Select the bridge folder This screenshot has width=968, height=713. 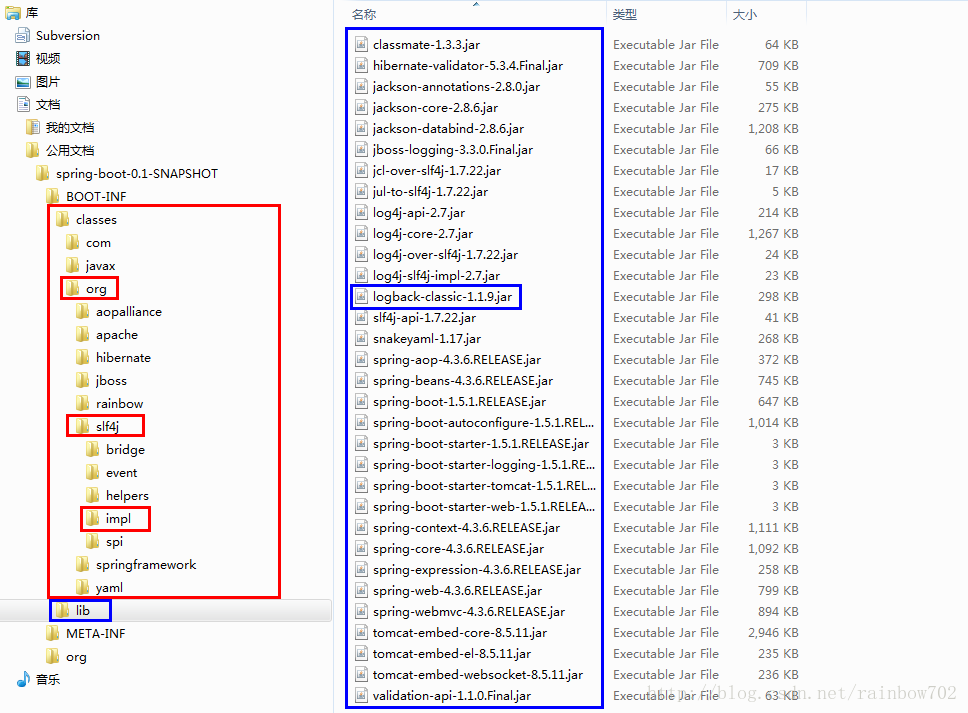tap(125, 449)
